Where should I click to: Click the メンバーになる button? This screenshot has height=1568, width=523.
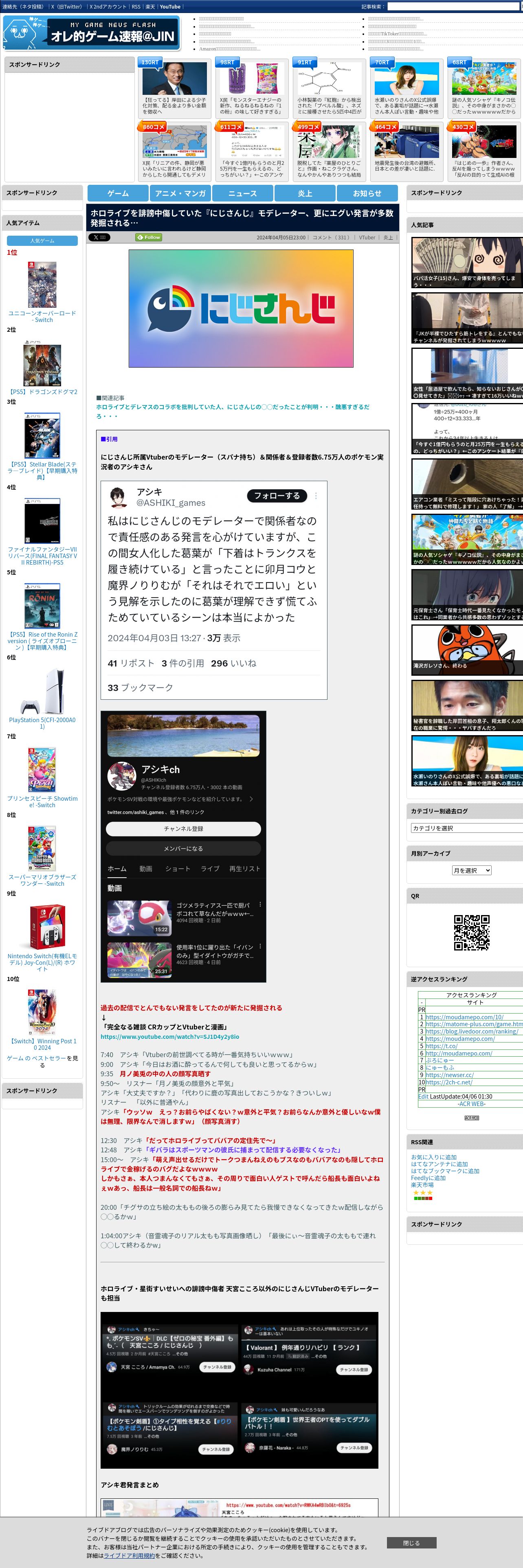pos(183,848)
